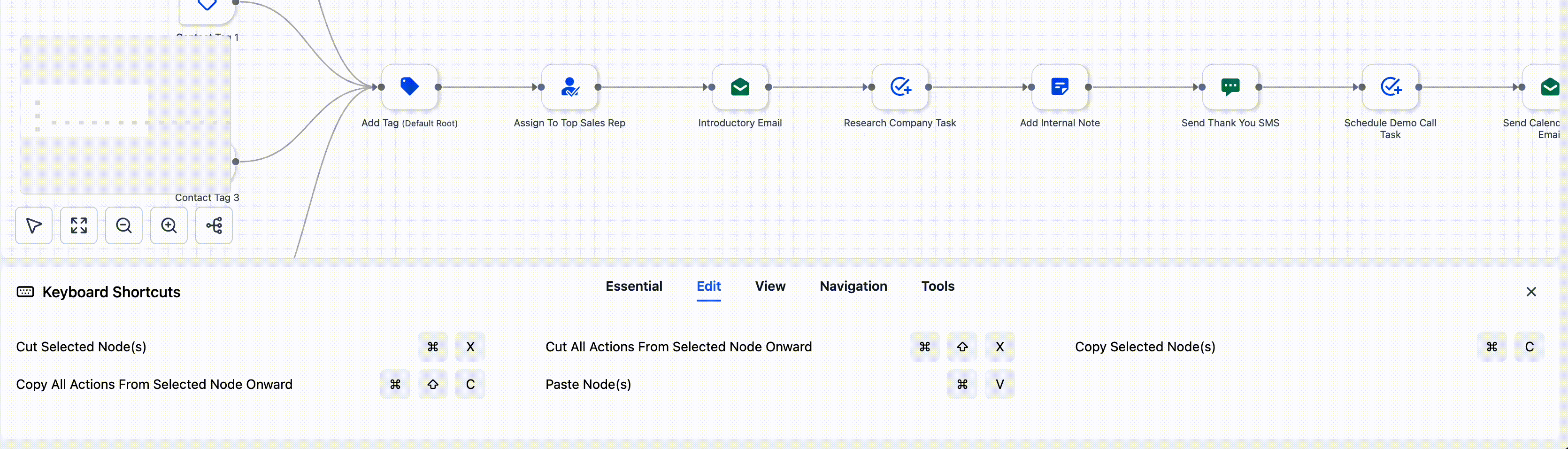Switch to the Essential shortcuts tab
Image resolution: width=1568 pixels, height=449 pixels.
(x=633, y=286)
